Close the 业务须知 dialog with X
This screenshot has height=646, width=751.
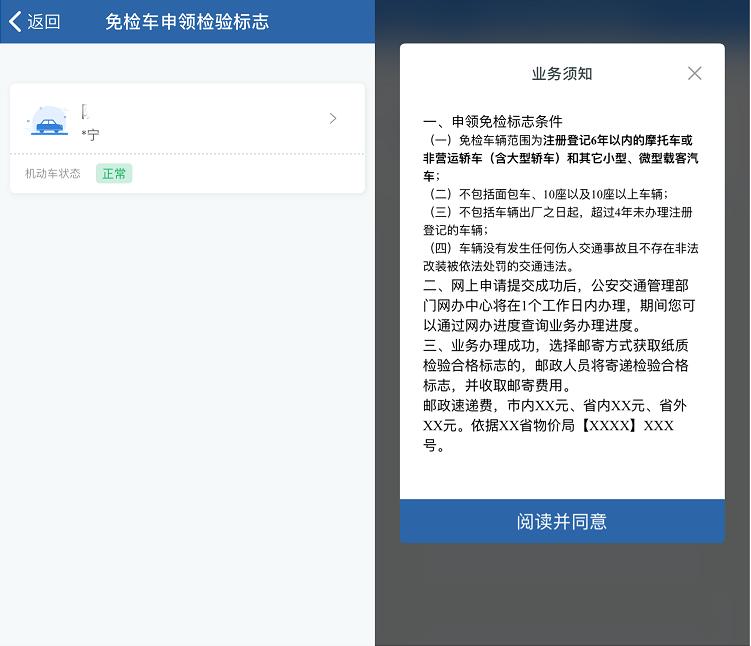click(x=694, y=73)
